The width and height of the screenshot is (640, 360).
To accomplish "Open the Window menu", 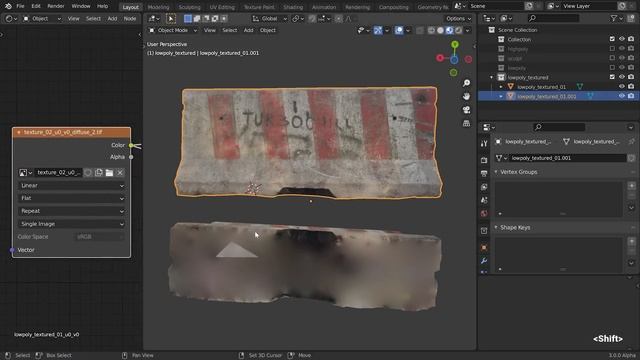I will point(81,6).
